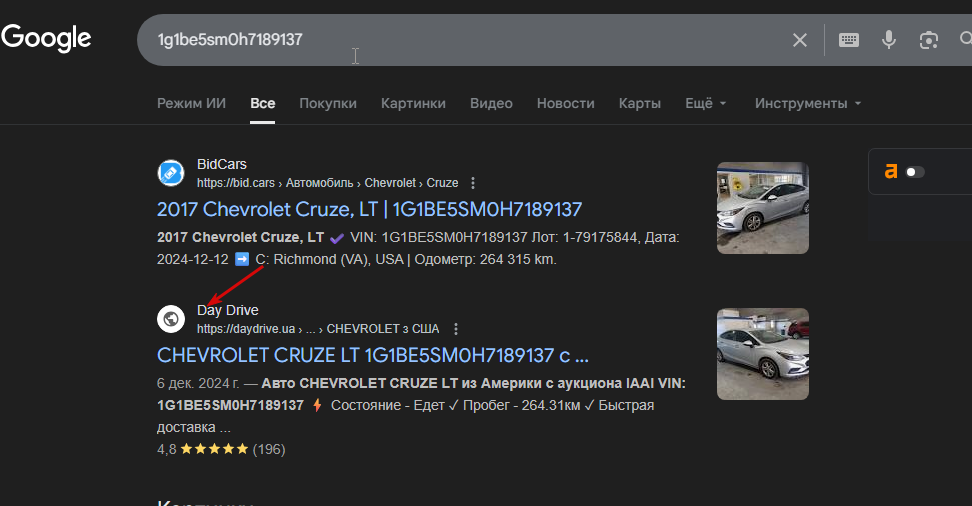
Task: Open the Новости tab
Action: 565,104
